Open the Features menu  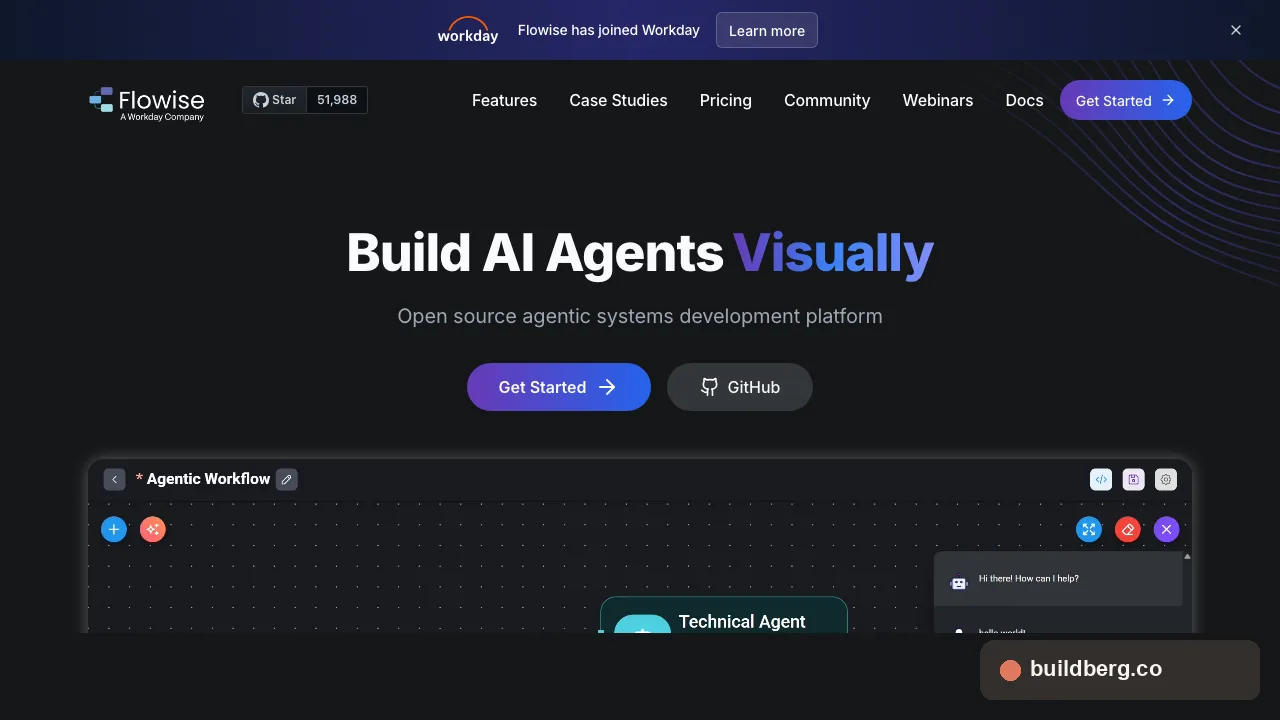pyautogui.click(x=504, y=100)
